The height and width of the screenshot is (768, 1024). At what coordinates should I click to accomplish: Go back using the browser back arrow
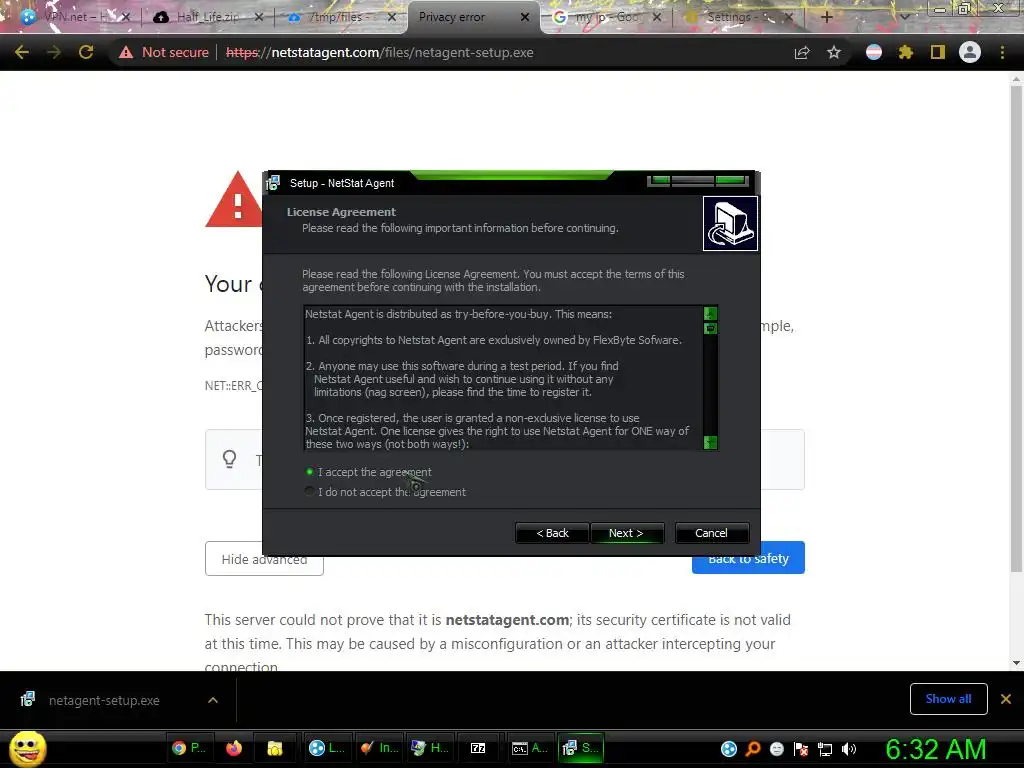pos(22,52)
